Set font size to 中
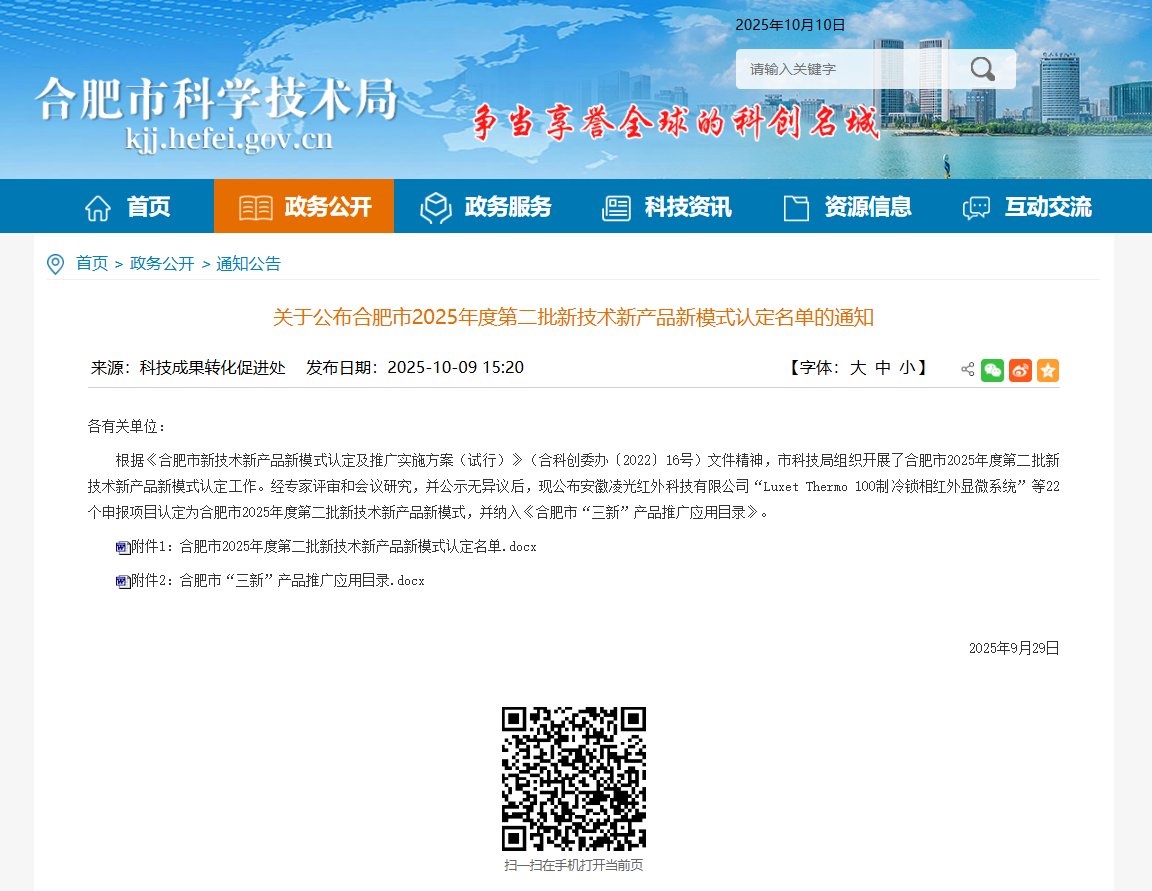The height and width of the screenshot is (891, 1152). [x=882, y=368]
